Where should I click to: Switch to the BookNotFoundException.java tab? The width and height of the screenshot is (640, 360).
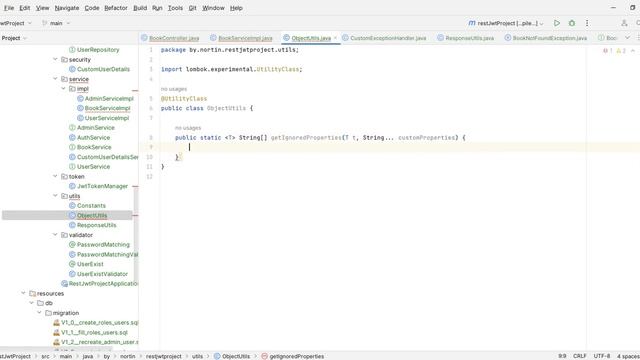[546, 38]
